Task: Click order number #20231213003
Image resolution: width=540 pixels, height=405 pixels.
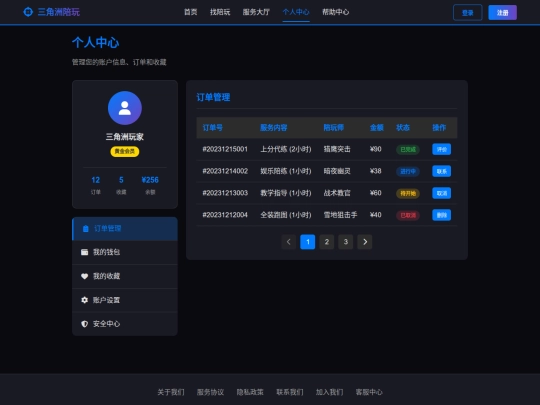Action: click(225, 193)
